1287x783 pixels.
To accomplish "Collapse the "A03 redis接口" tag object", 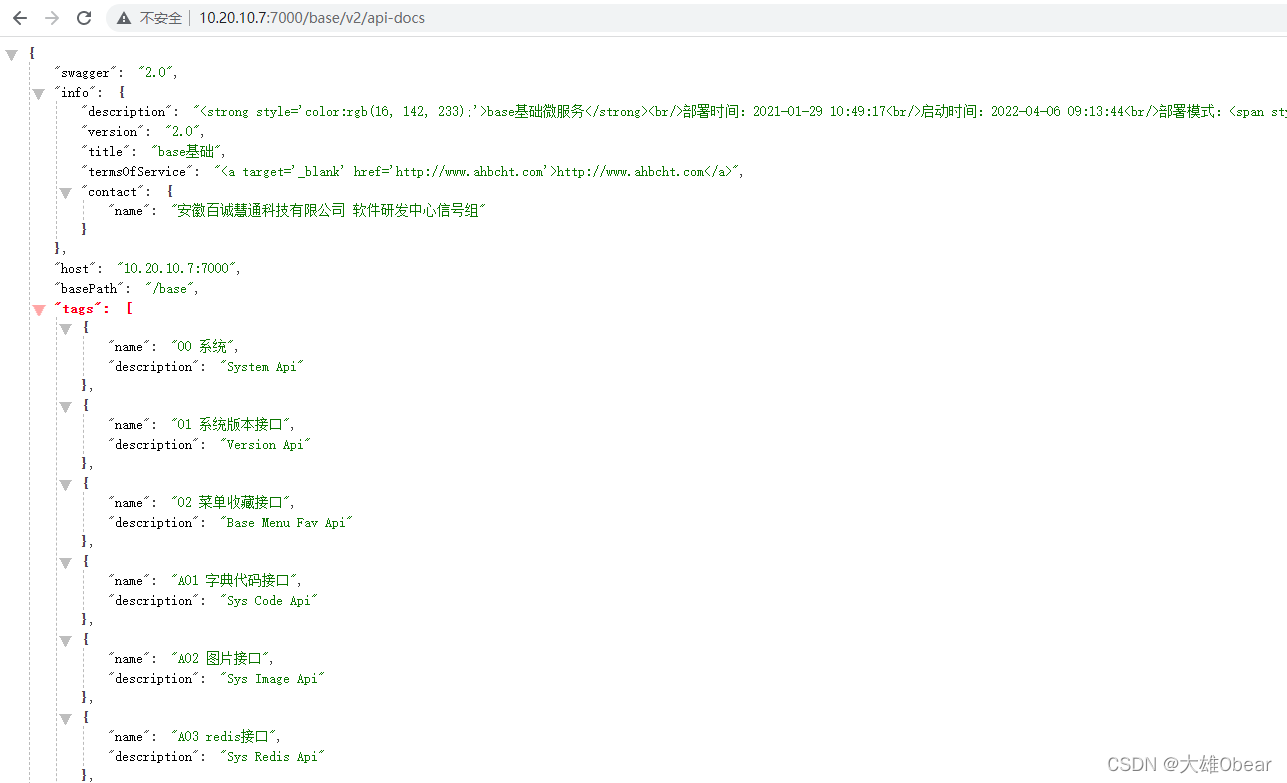I will [66, 719].
